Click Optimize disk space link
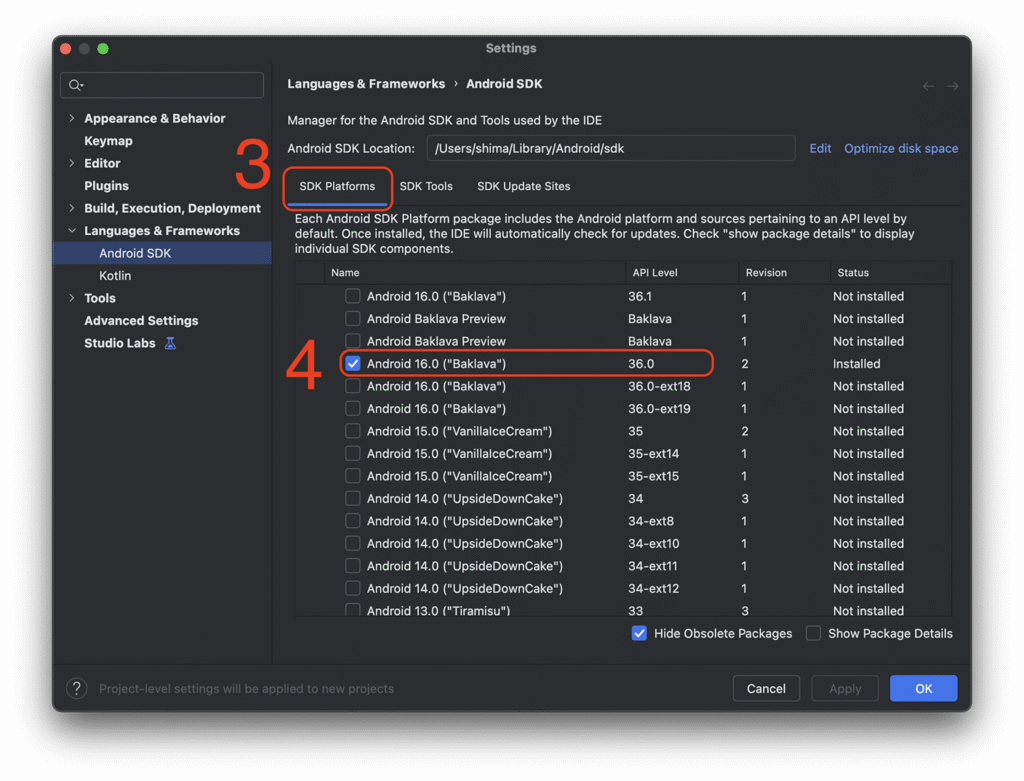Image resolution: width=1024 pixels, height=781 pixels. 900,148
